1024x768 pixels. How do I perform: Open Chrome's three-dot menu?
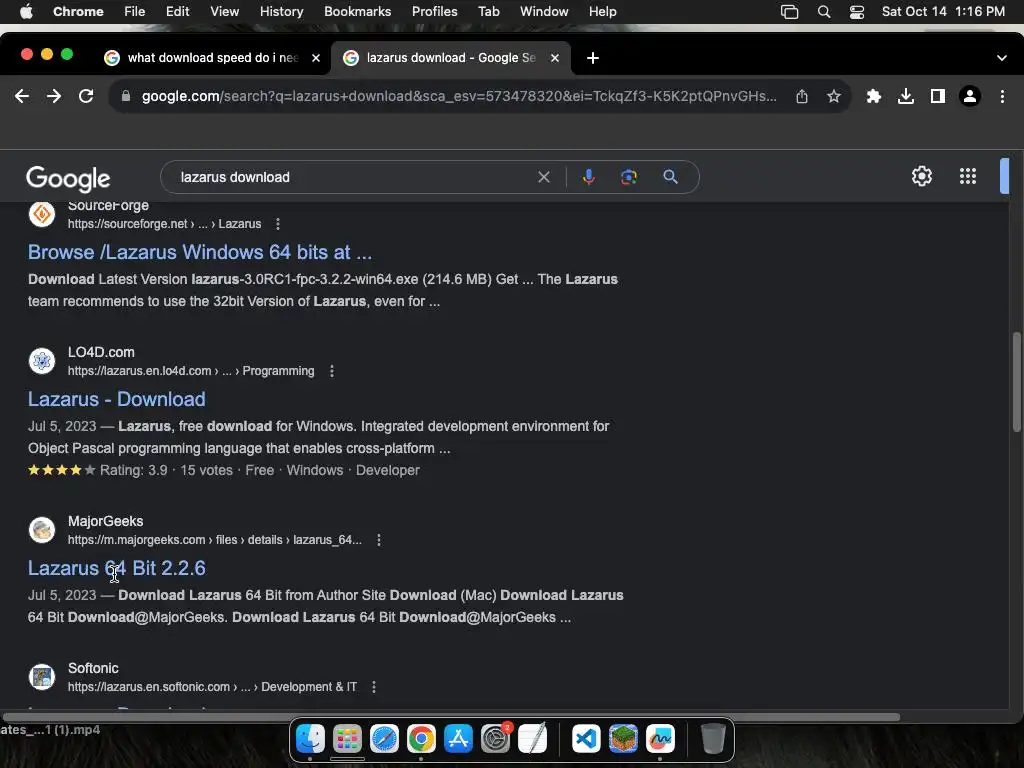[x=1002, y=96]
